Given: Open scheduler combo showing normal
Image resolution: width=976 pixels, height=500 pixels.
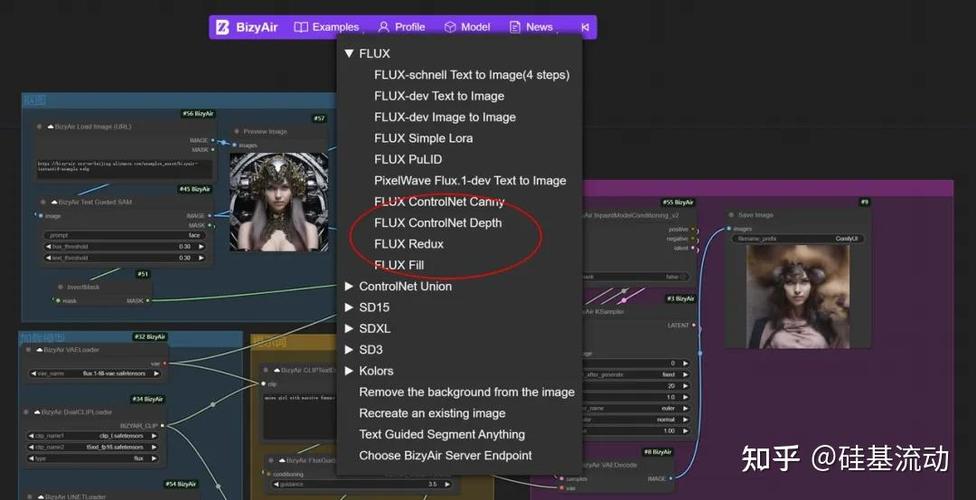Looking at the screenshot, I should (x=636, y=420).
